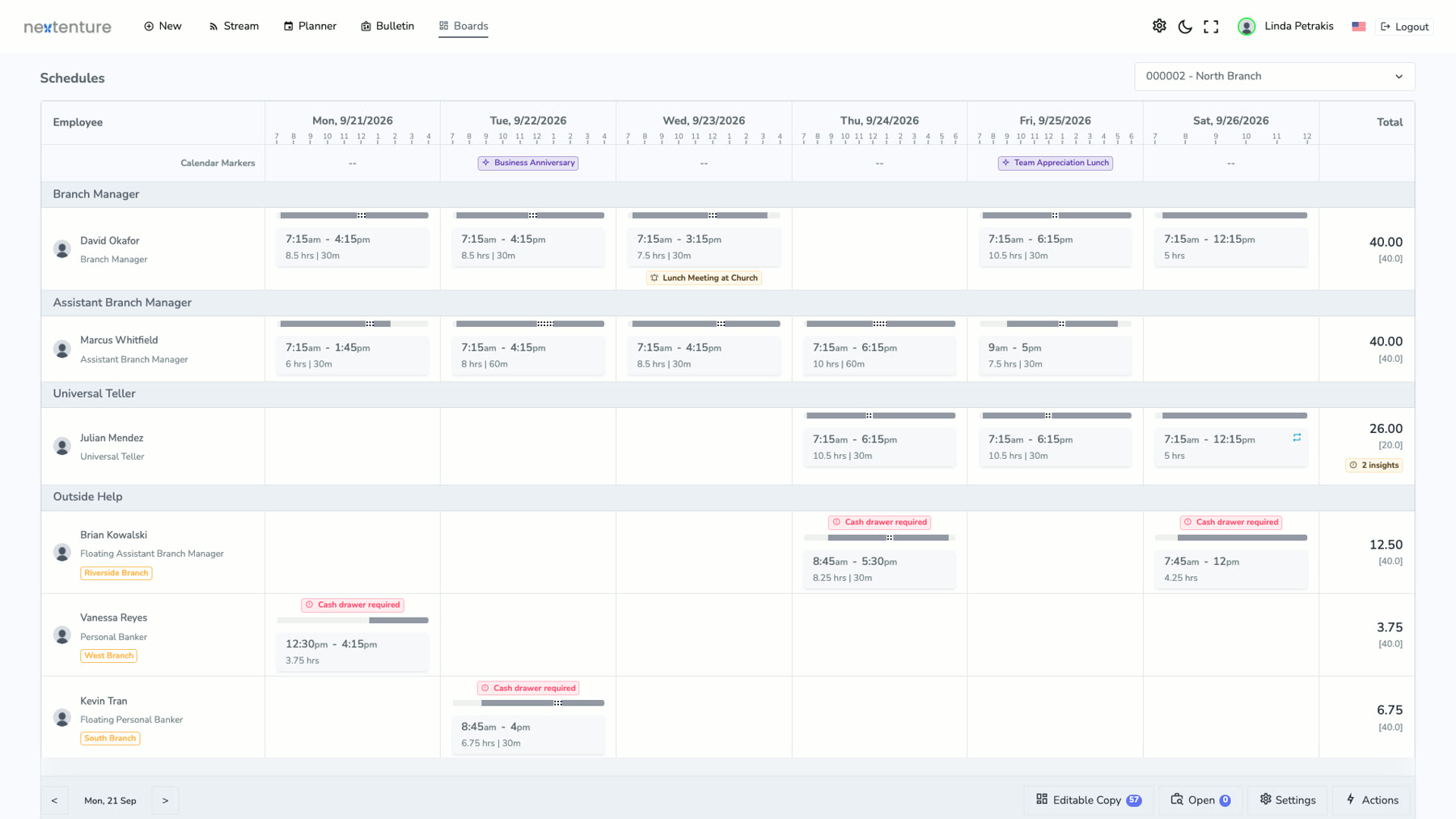Click David Okafor's Monday timeline bar break handle
1456x819 pixels.
tap(362, 215)
